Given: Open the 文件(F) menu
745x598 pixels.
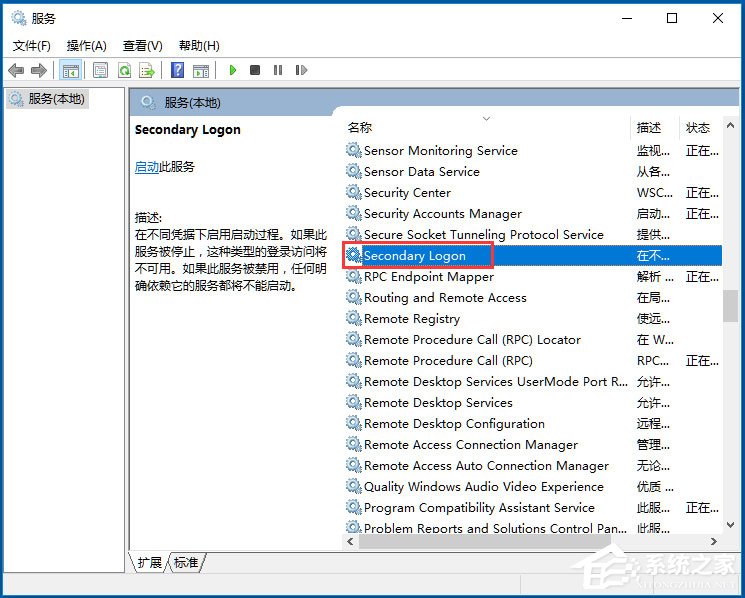Looking at the screenshot, I should point(31,46).
